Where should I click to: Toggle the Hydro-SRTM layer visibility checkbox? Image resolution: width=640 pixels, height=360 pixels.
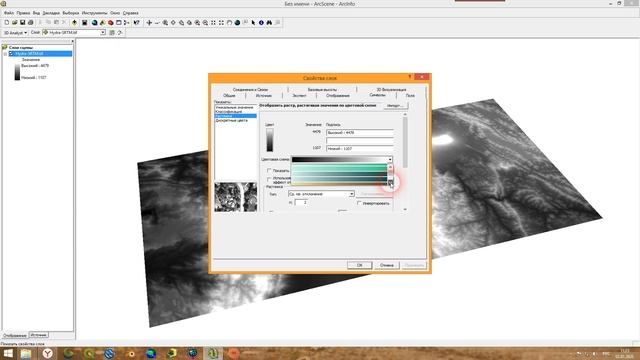click(x=11, y=53)
